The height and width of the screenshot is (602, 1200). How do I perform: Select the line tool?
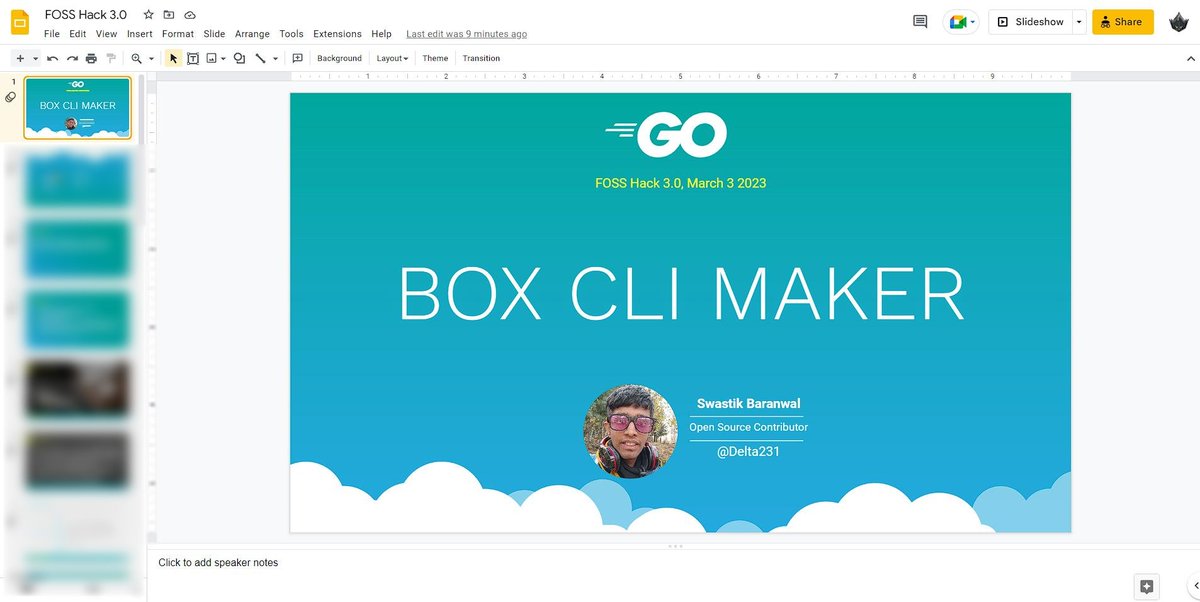pos(260,59)
